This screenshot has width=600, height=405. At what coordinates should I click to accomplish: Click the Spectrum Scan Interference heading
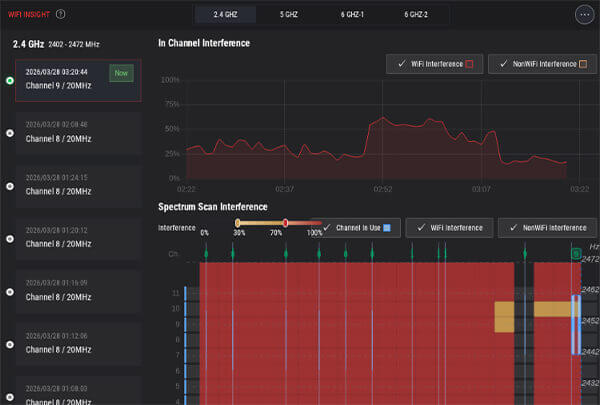tap(213, 207)
